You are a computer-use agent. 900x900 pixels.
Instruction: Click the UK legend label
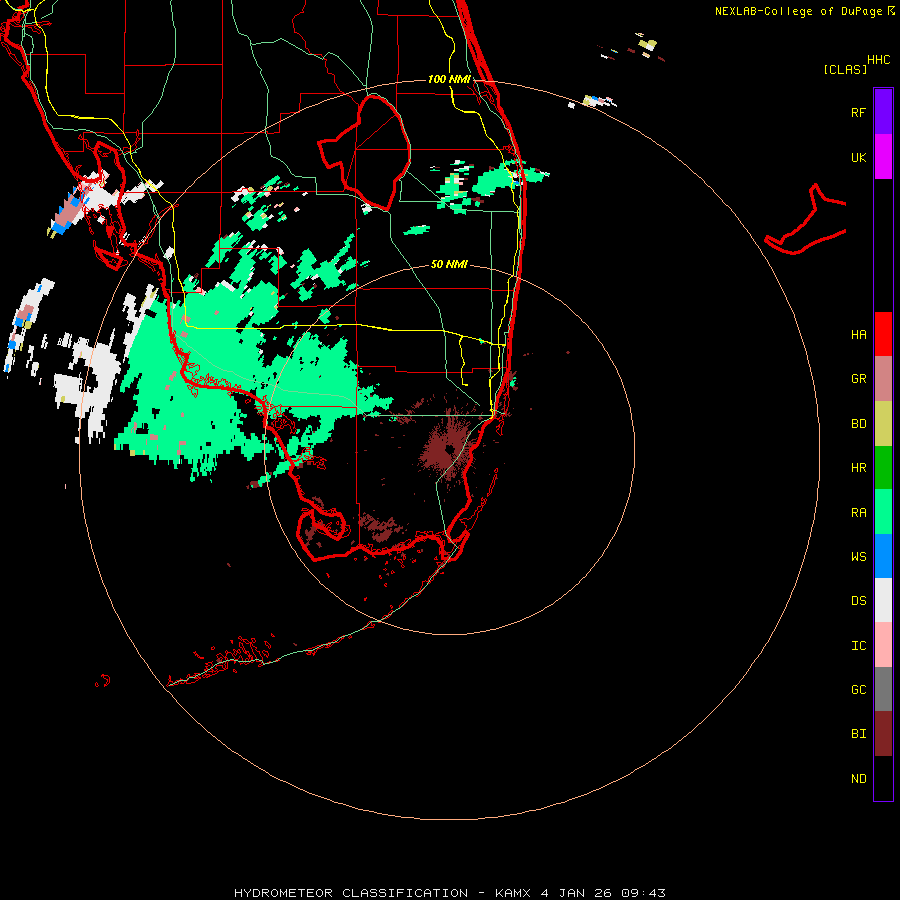tap(858, 157)
